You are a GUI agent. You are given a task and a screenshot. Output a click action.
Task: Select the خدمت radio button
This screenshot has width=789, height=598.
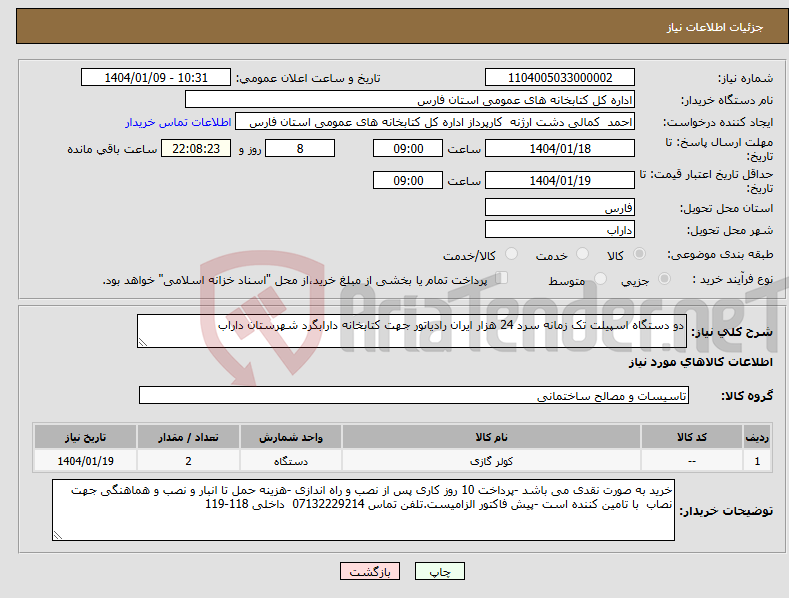582,254
